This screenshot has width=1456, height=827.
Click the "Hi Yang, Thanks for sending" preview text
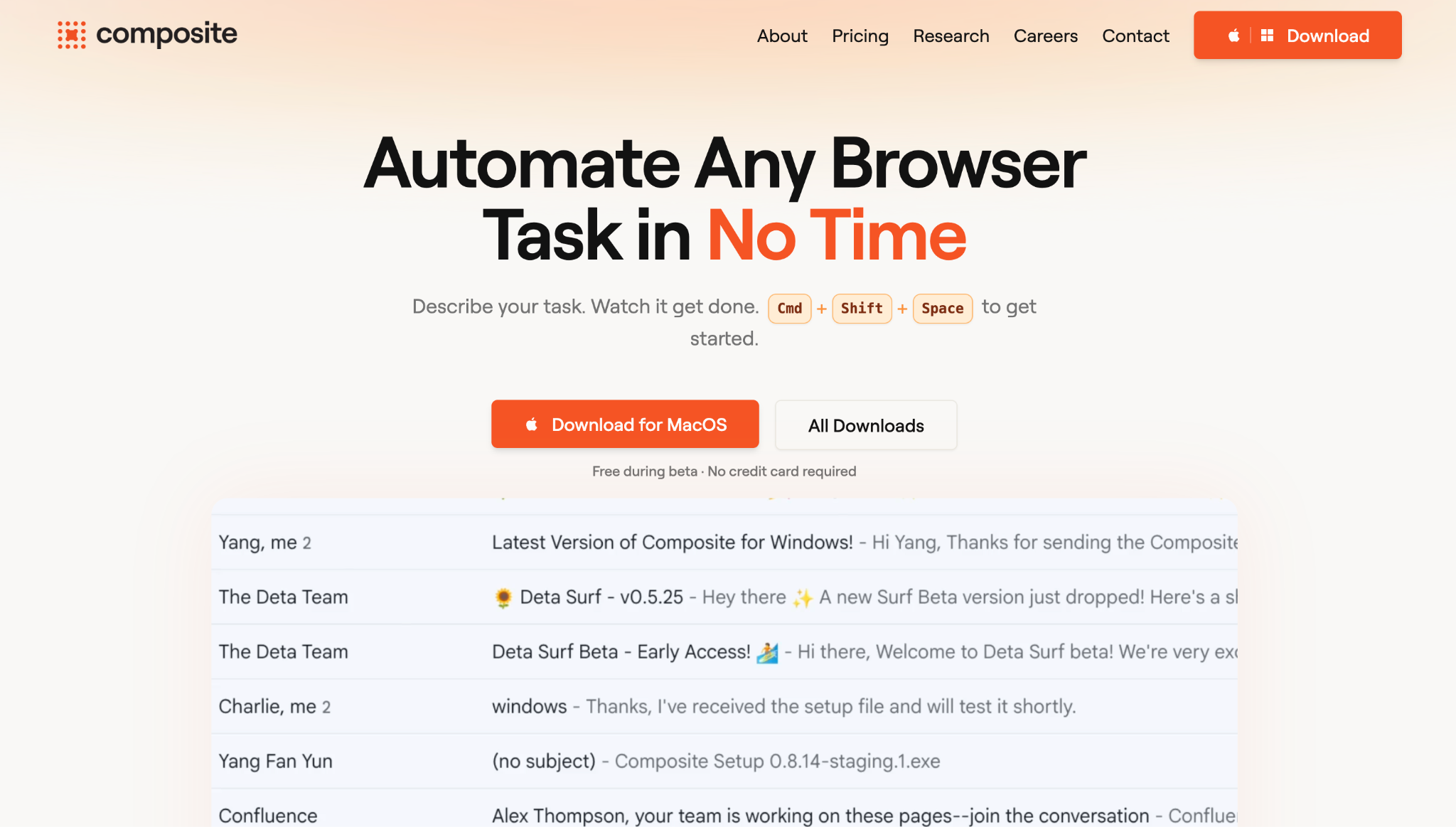1055,543
